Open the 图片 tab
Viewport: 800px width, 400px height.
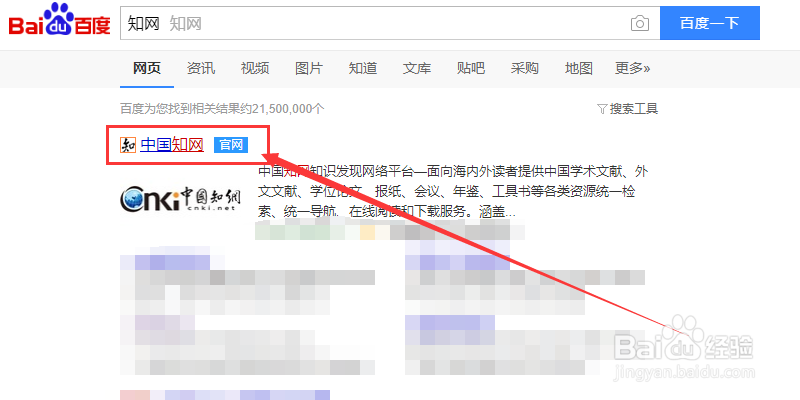(309, 68)
